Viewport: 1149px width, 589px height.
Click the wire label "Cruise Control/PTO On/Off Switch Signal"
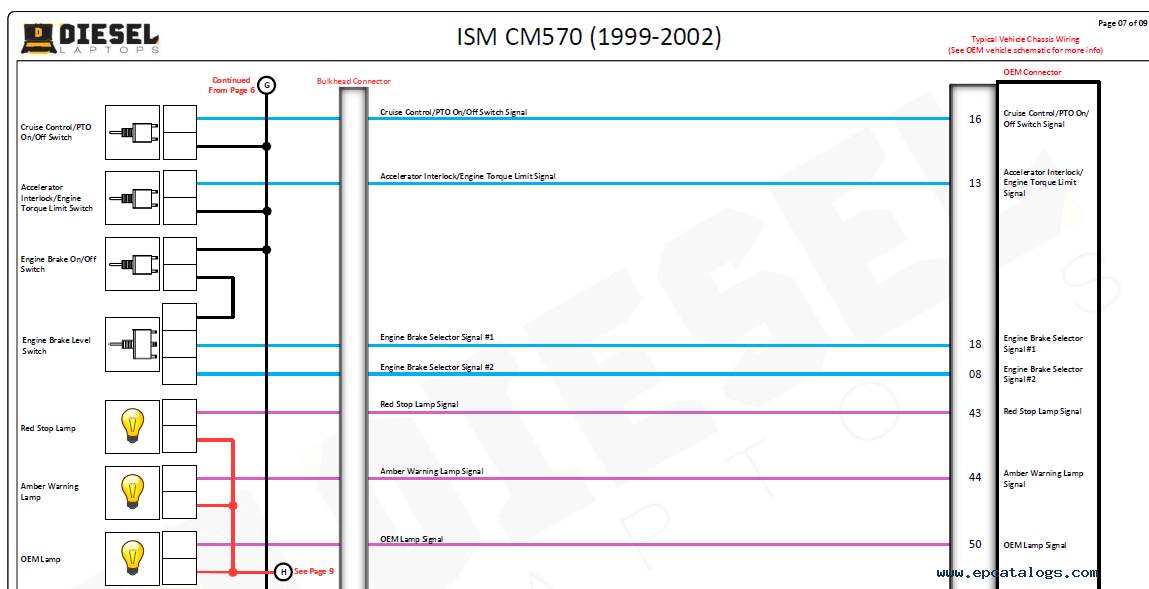tap(454, 112)
